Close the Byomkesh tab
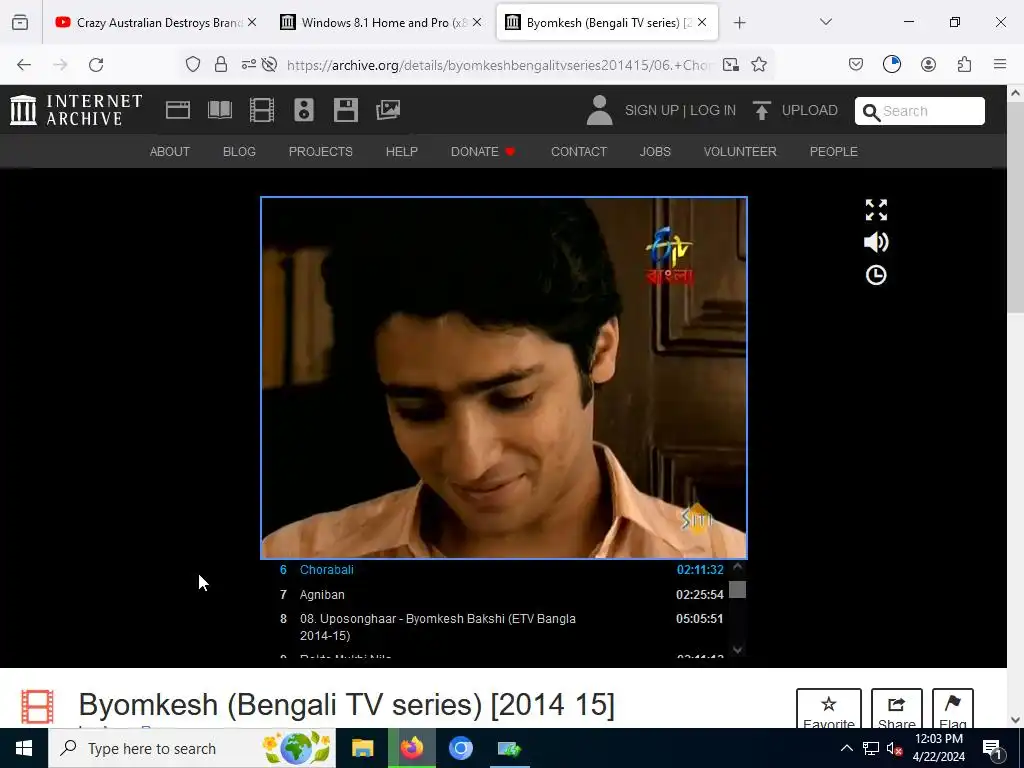 702,23
